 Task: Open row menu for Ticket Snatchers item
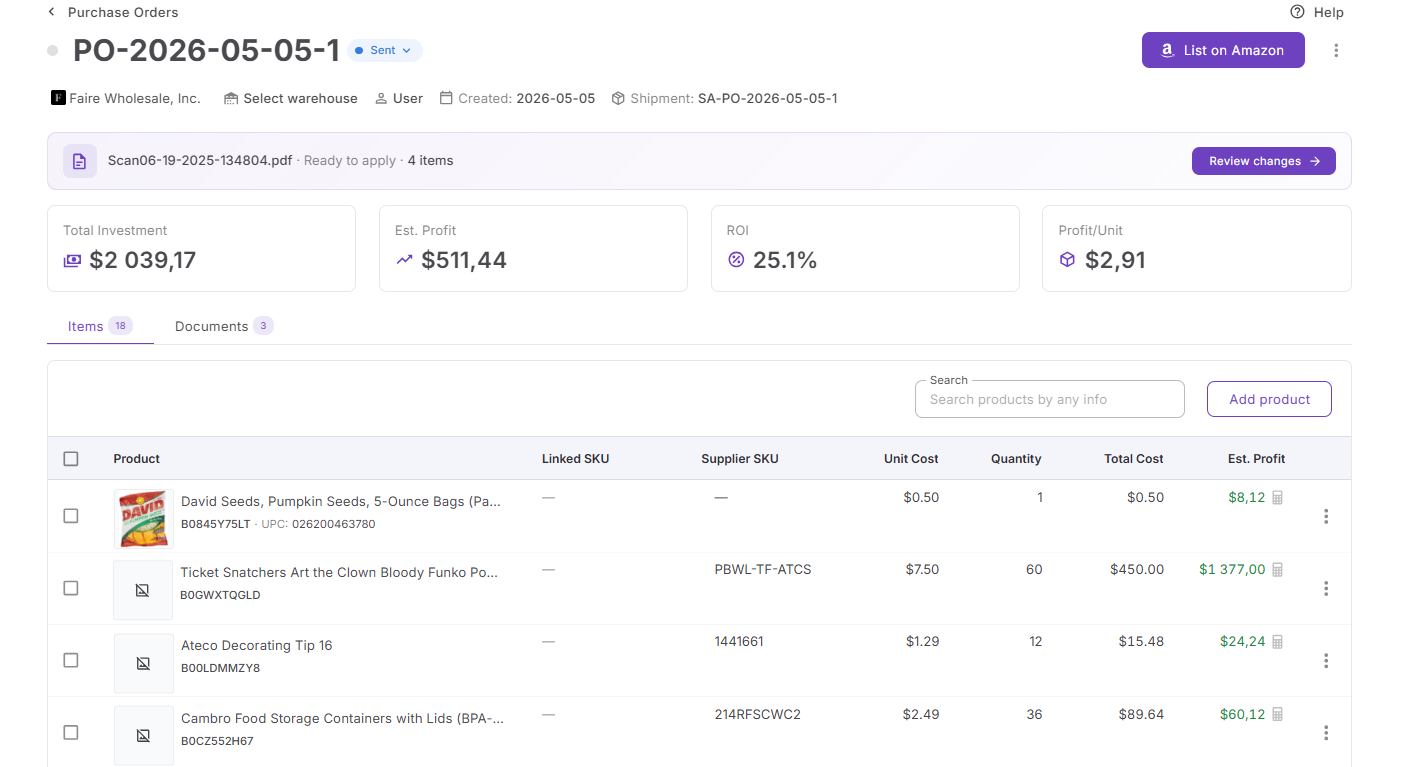[1326, 588]
